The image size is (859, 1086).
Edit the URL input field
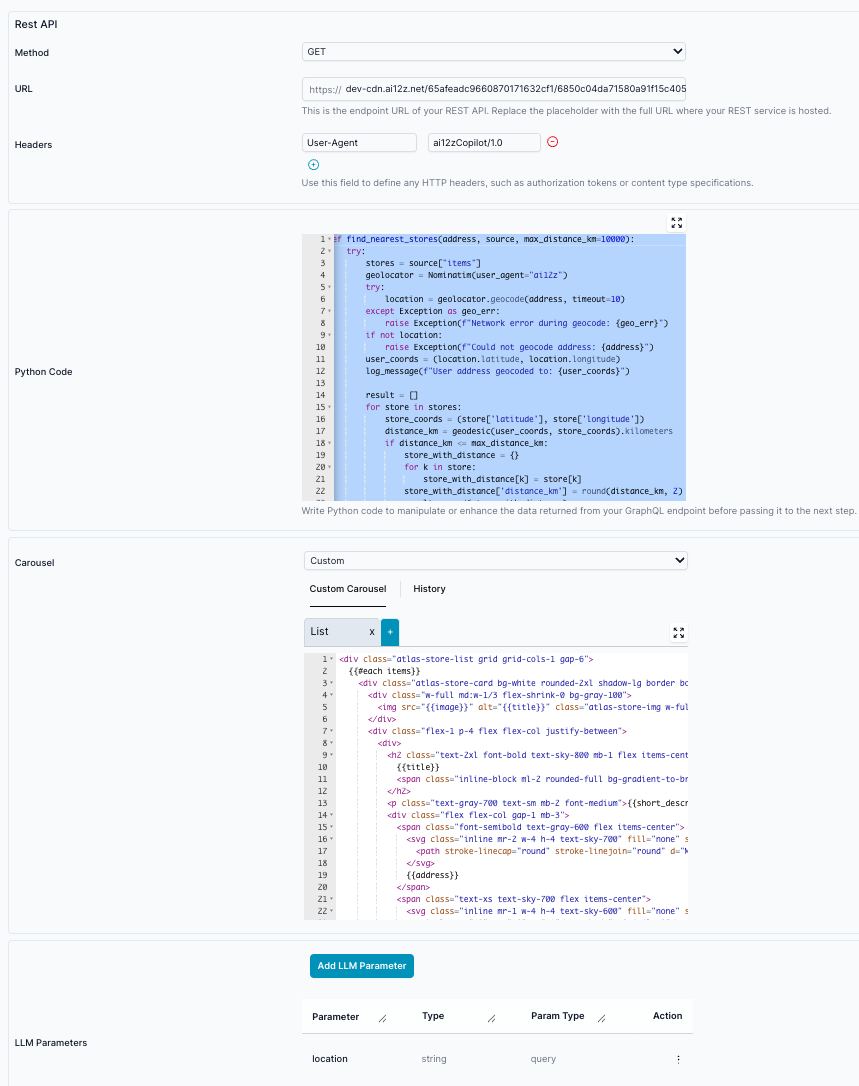(x=494, y=89)
